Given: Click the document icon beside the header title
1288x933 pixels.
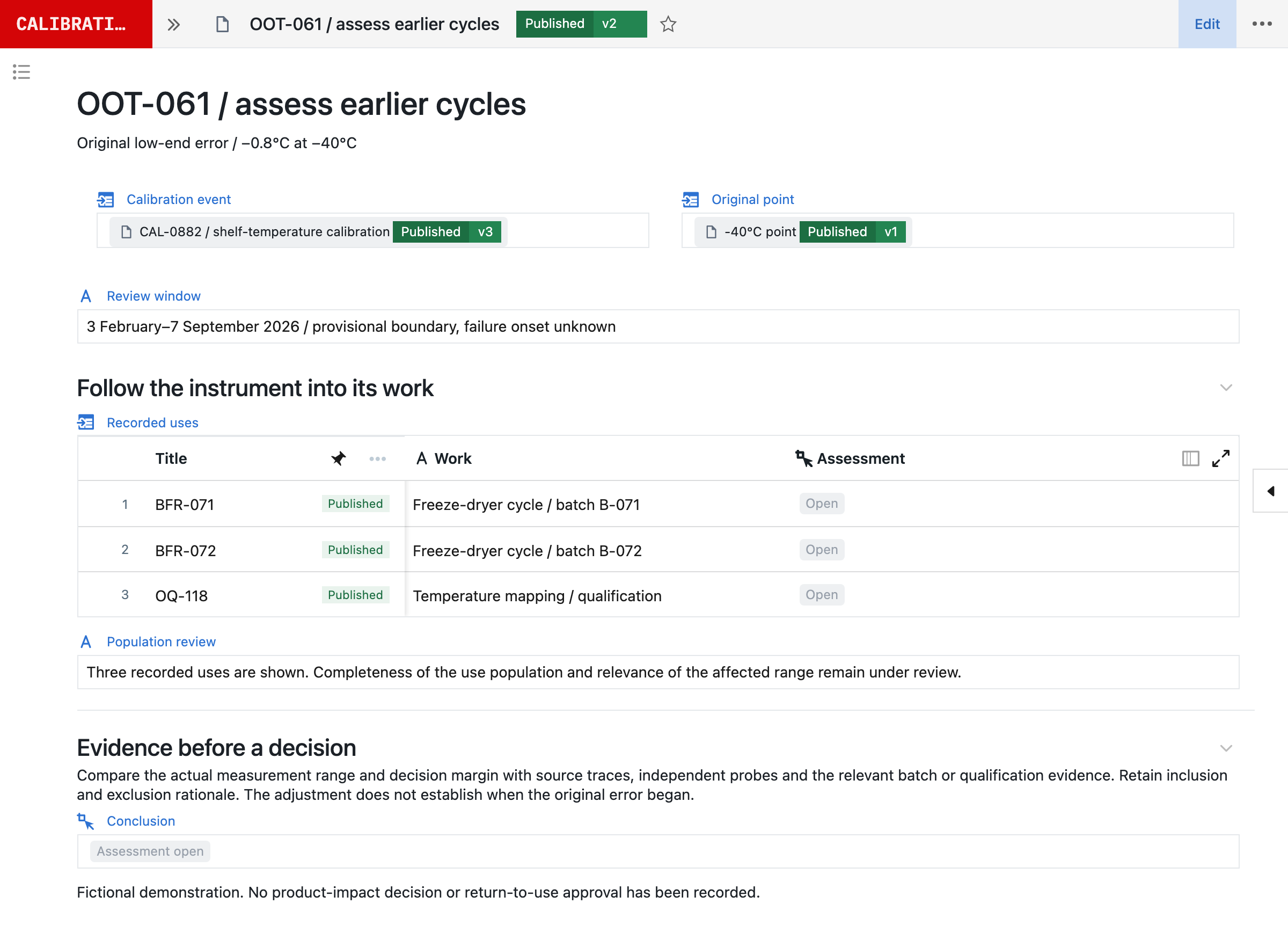Looking at the screenshot, I should (223, 24).
